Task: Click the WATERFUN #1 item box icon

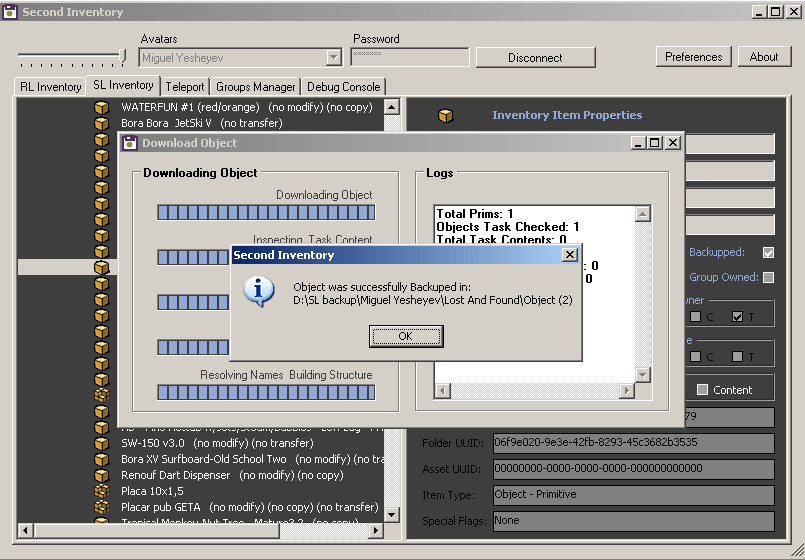Action: 102,107
